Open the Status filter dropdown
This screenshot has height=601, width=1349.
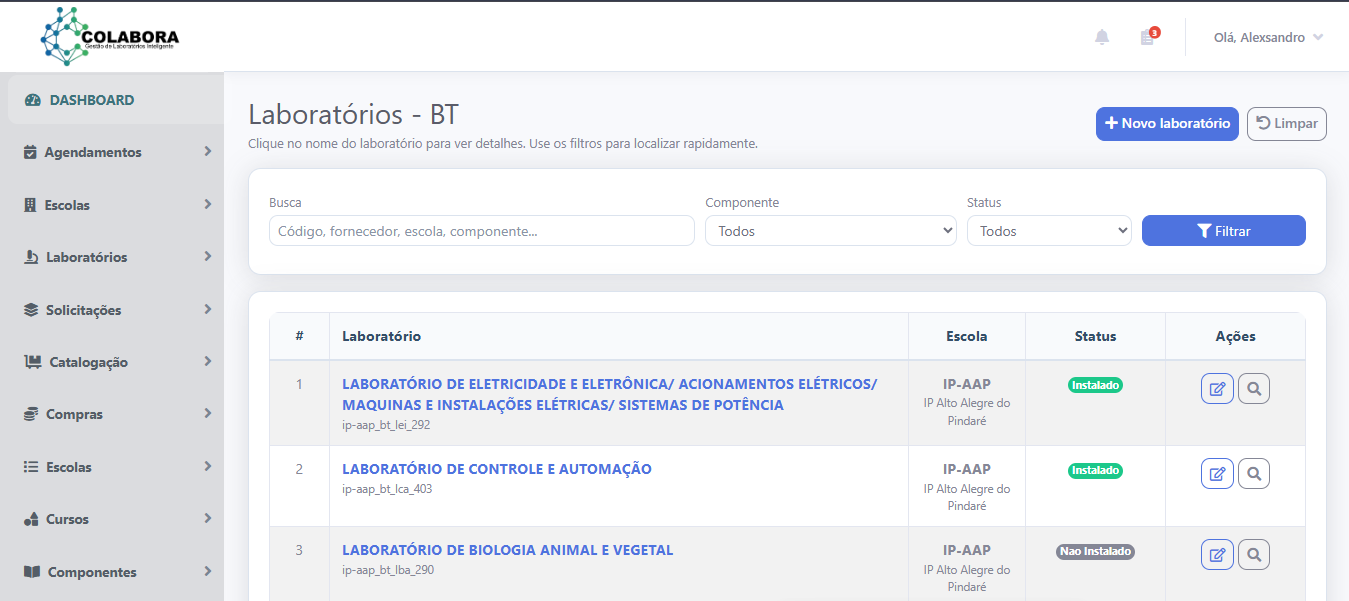point(1049,231)
